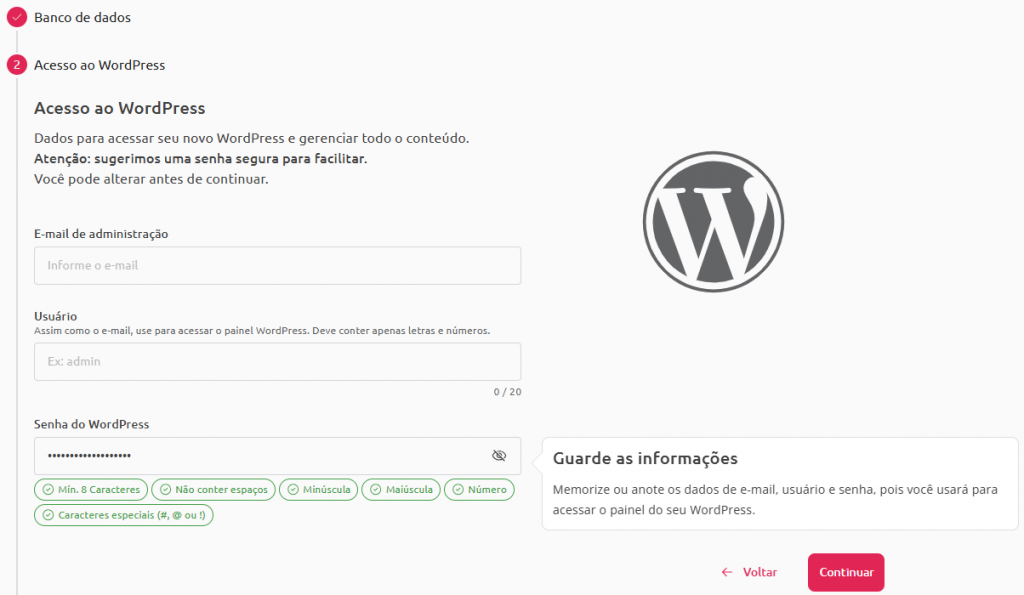Select the Acesso ao WordPress step label

pos(99,65)
